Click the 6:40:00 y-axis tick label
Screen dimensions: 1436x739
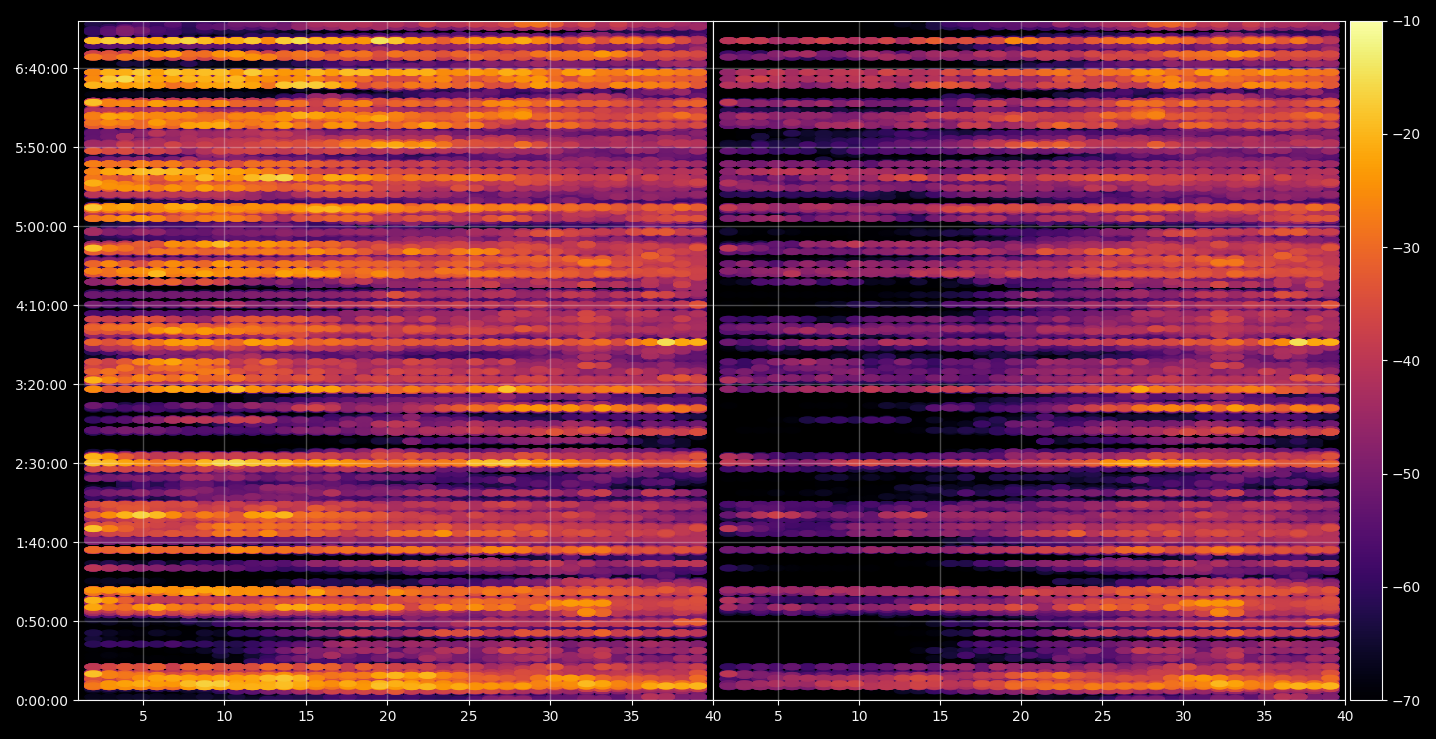point(42,69)
